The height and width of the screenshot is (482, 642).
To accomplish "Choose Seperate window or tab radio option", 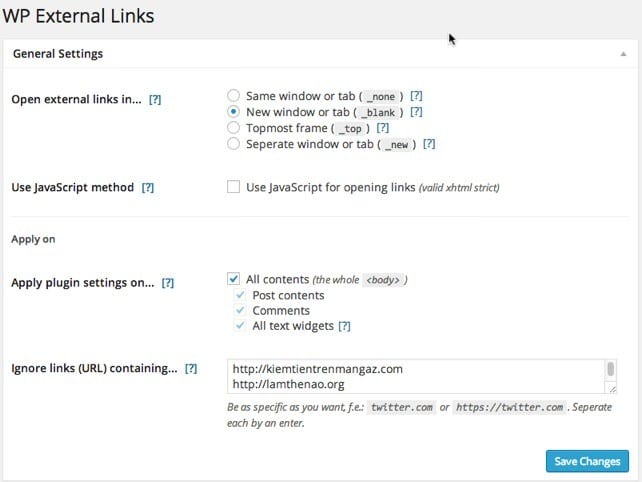I will click(x=233, y=144).
